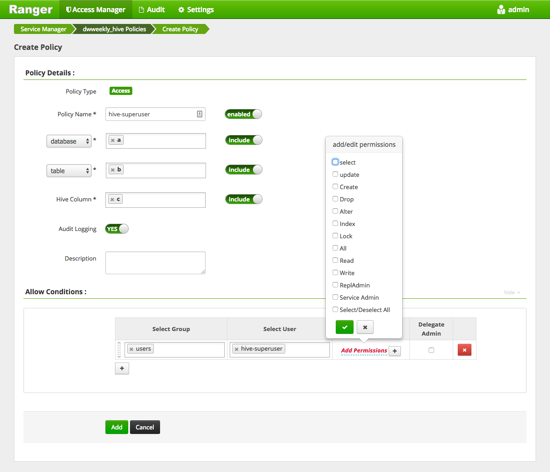Click the Policy Name input field
550x472 pixels.
(155, 114)
